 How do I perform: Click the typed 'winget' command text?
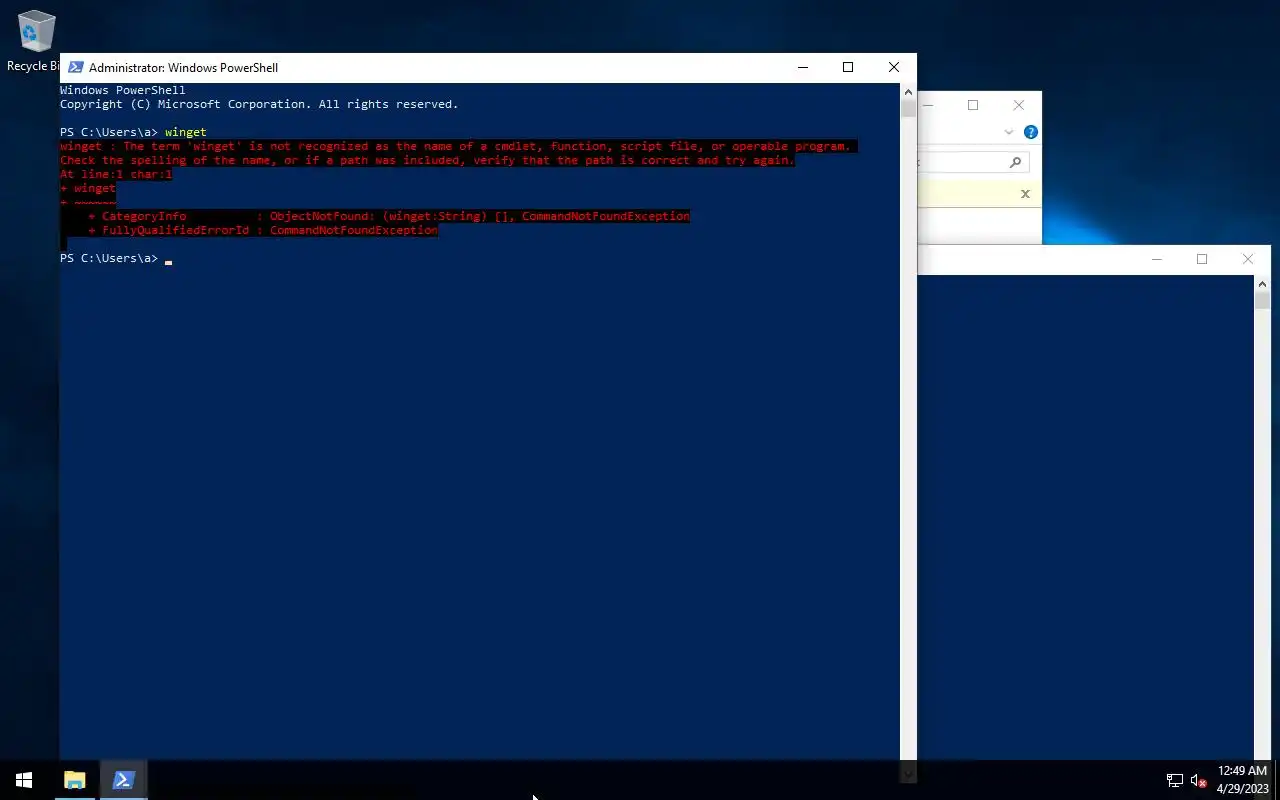(186, 132)
